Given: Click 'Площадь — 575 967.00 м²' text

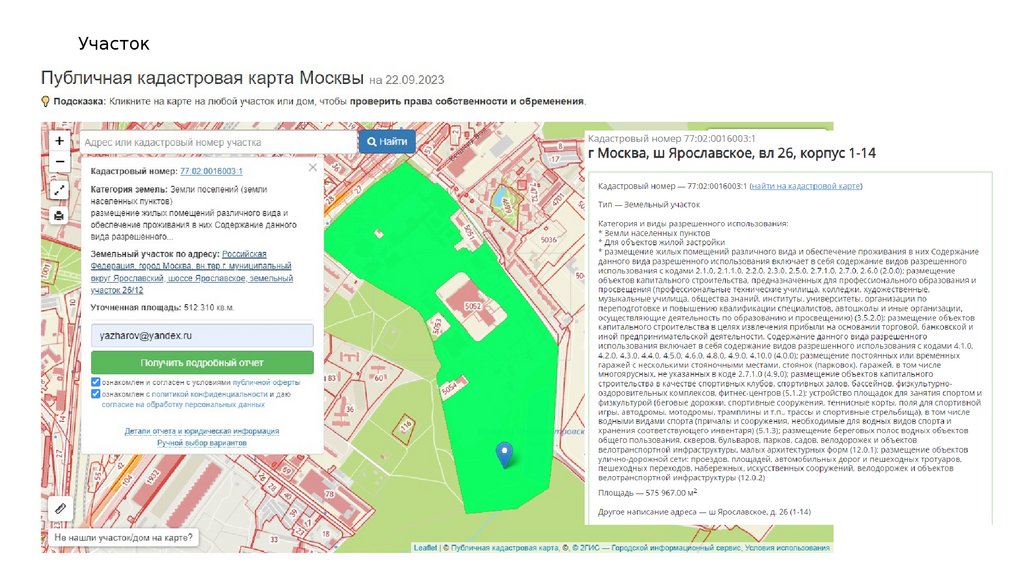Looking at the screenshot, I should (x=648, y=493).
